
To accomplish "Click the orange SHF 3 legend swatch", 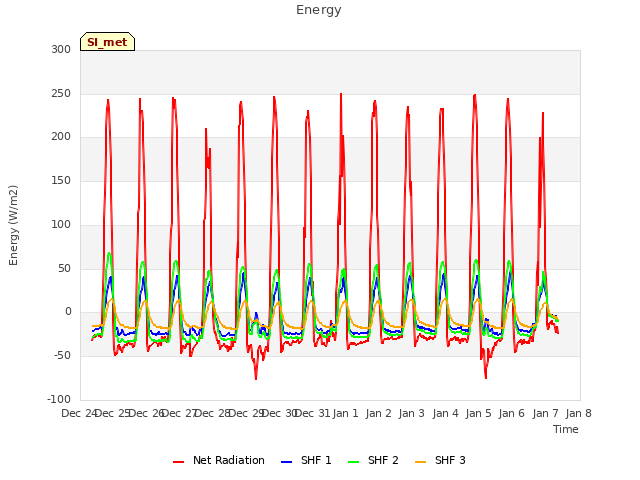I will tap(420, 462).
